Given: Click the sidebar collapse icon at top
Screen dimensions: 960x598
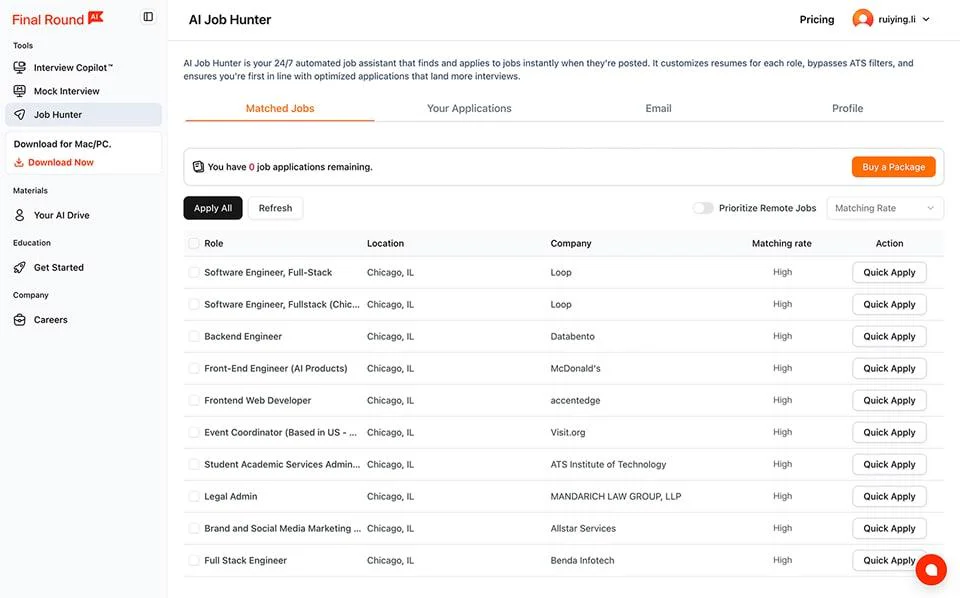Looking at the screenshot, I should click(148, 17).
